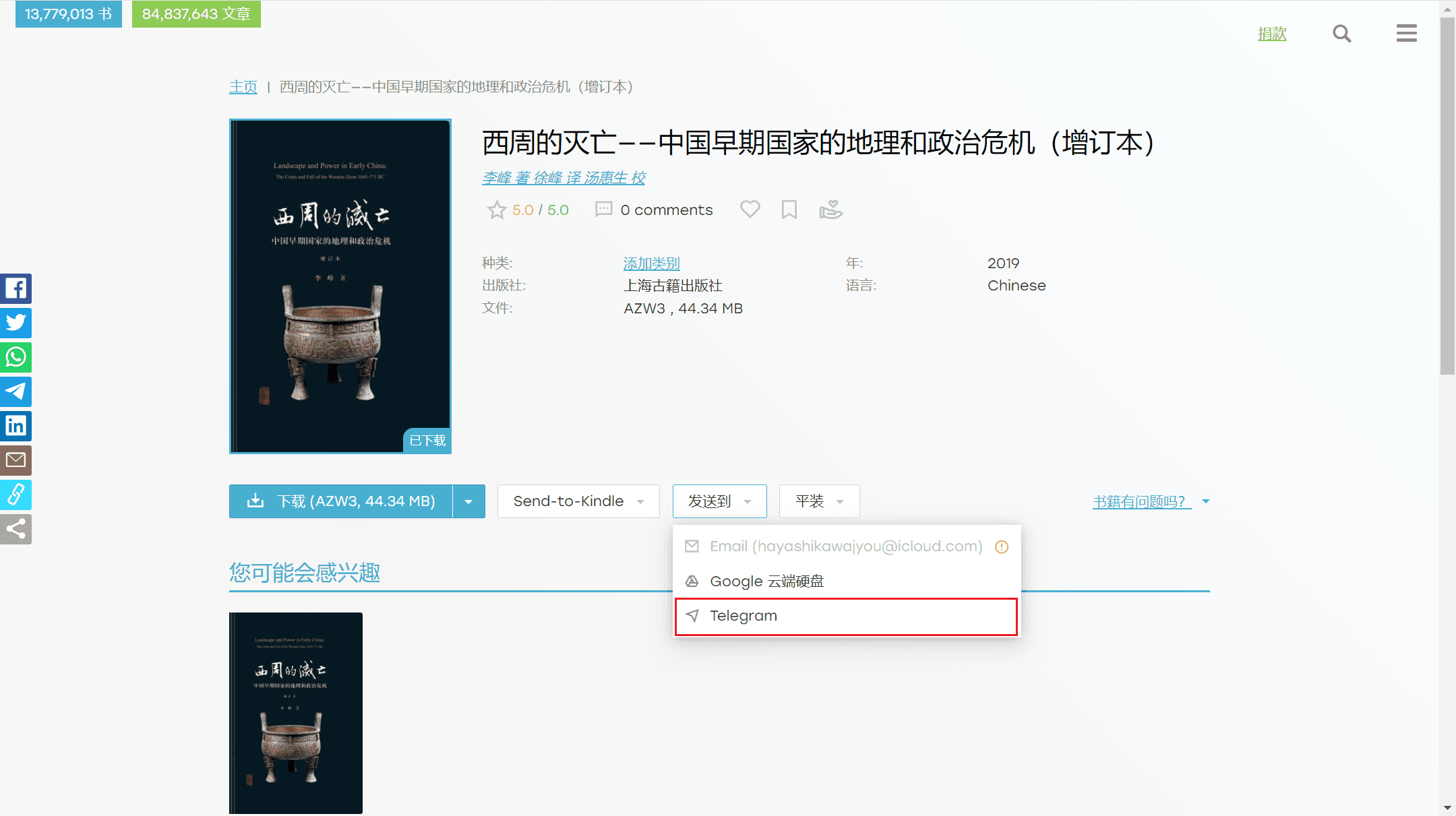Open general share sidebar icon
Viewport: 1456px width, 816px height.
[x=16, y=529]
